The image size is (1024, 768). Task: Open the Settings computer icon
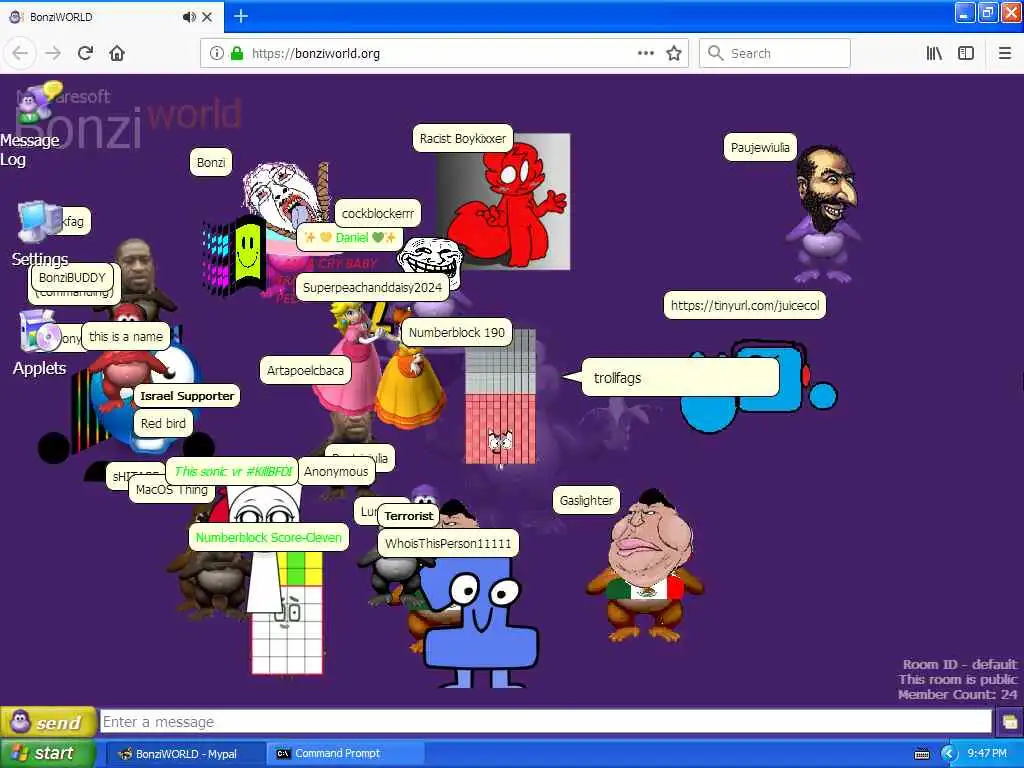(x=39, y=223)
